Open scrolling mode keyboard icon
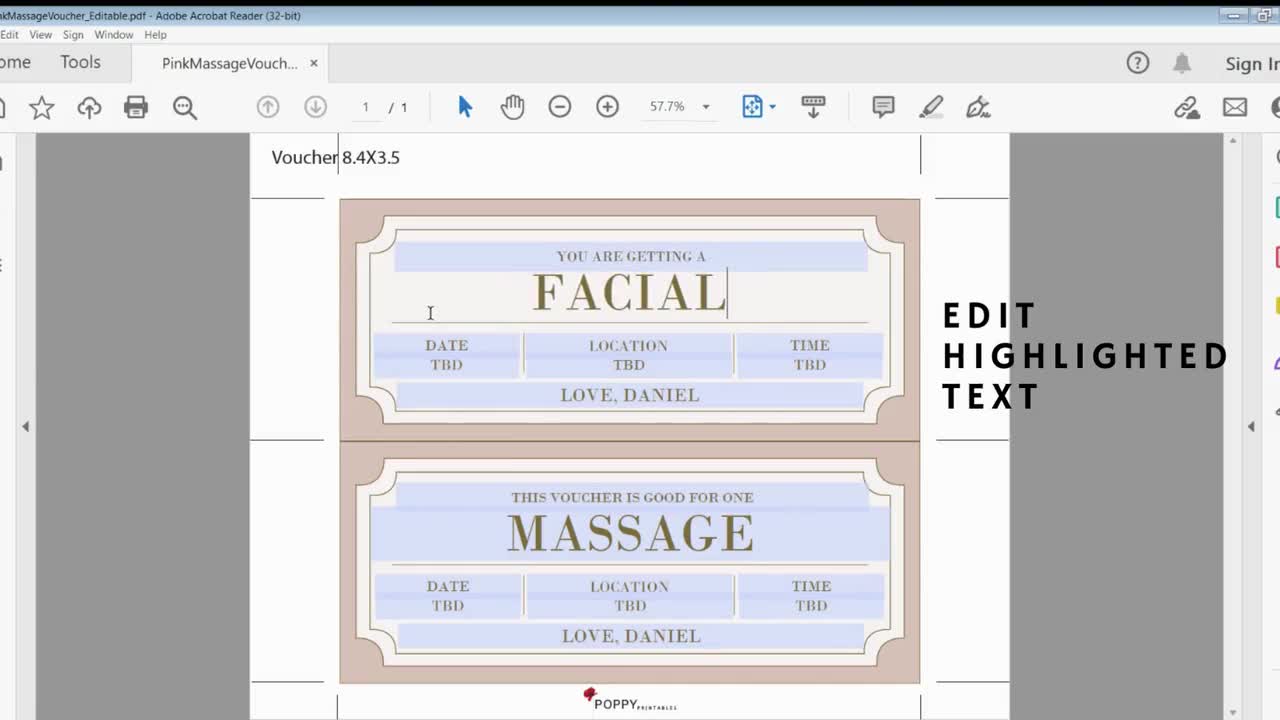The image size is (1280, 720). pyautogui.click(x=813, y=107)
